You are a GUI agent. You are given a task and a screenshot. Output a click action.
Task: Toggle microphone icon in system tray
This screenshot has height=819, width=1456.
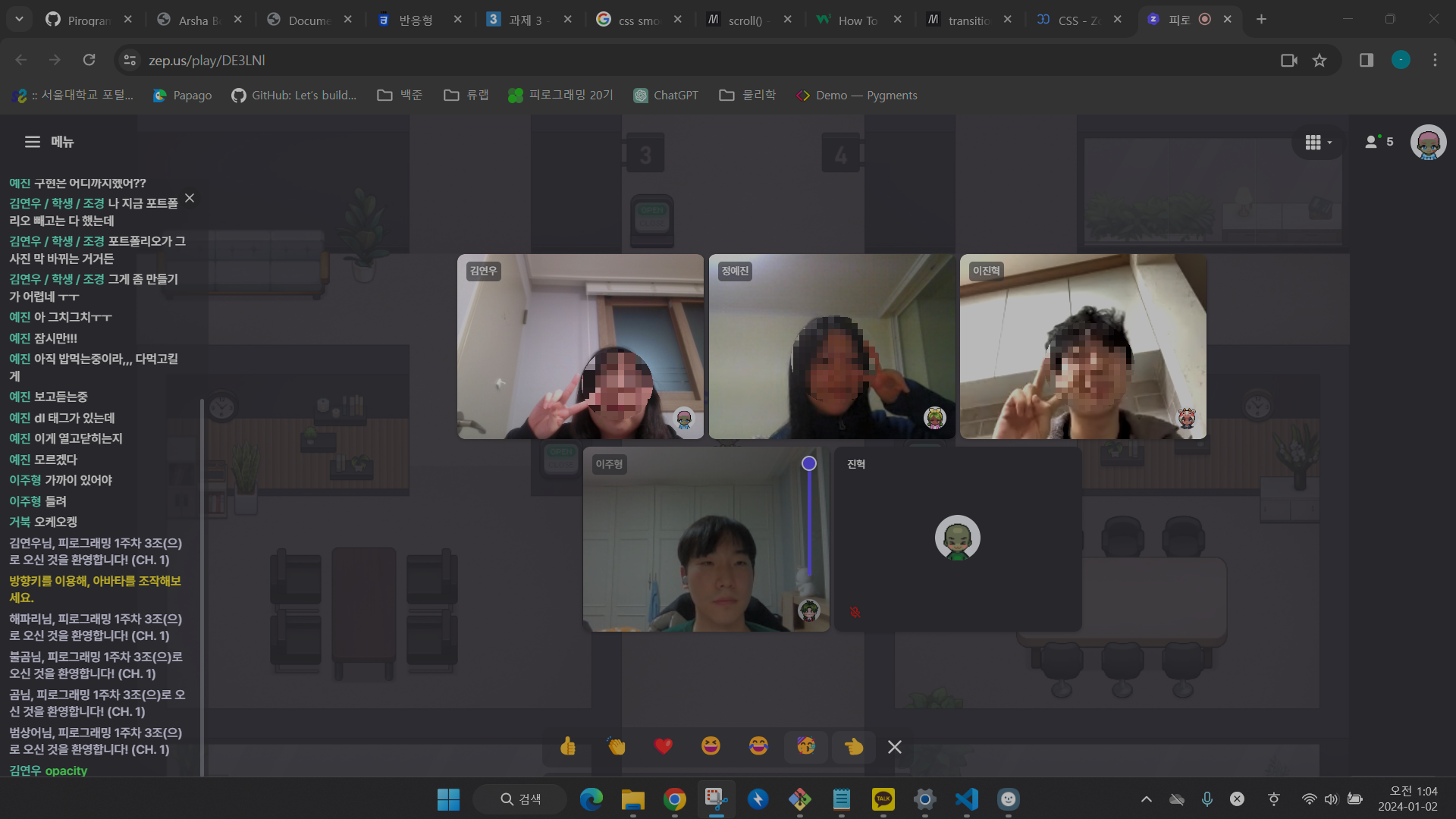click(x=1207, y=799)
